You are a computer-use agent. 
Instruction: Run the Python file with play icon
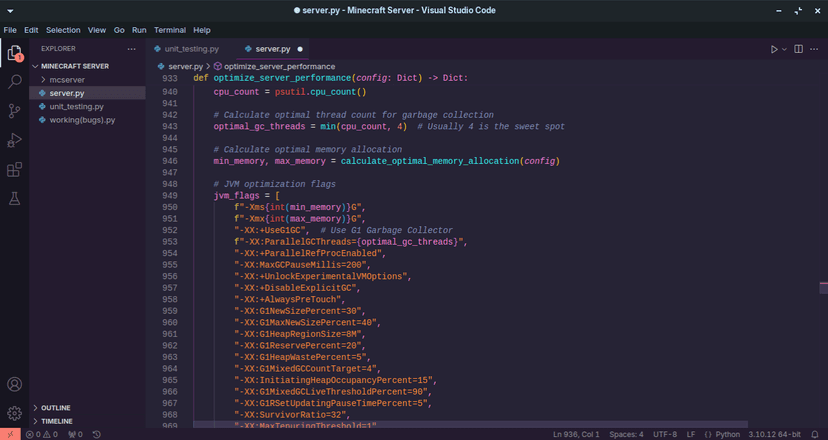tap(774, 49)
